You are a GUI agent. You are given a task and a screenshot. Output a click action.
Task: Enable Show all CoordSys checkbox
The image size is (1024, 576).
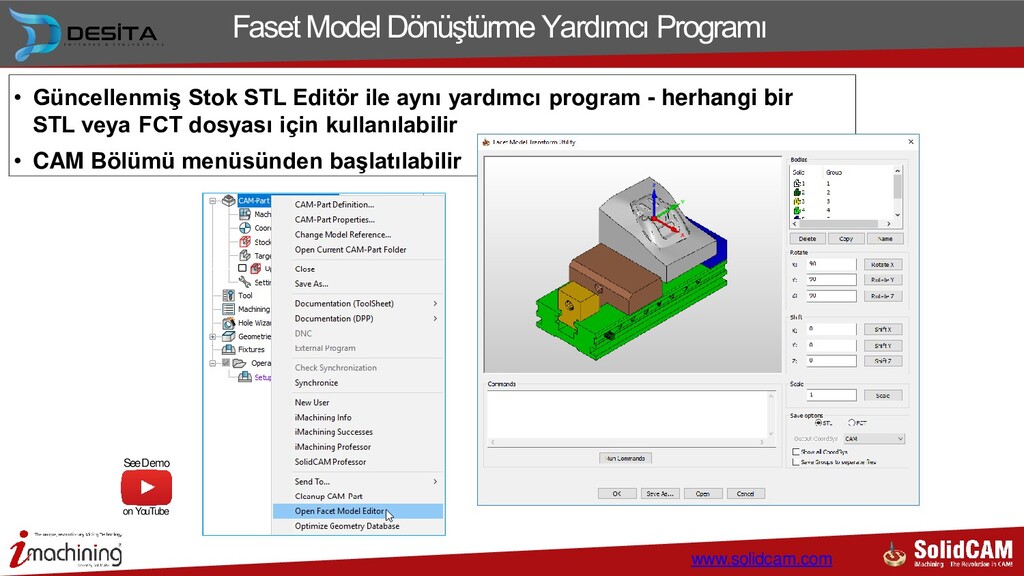point(796,452)
